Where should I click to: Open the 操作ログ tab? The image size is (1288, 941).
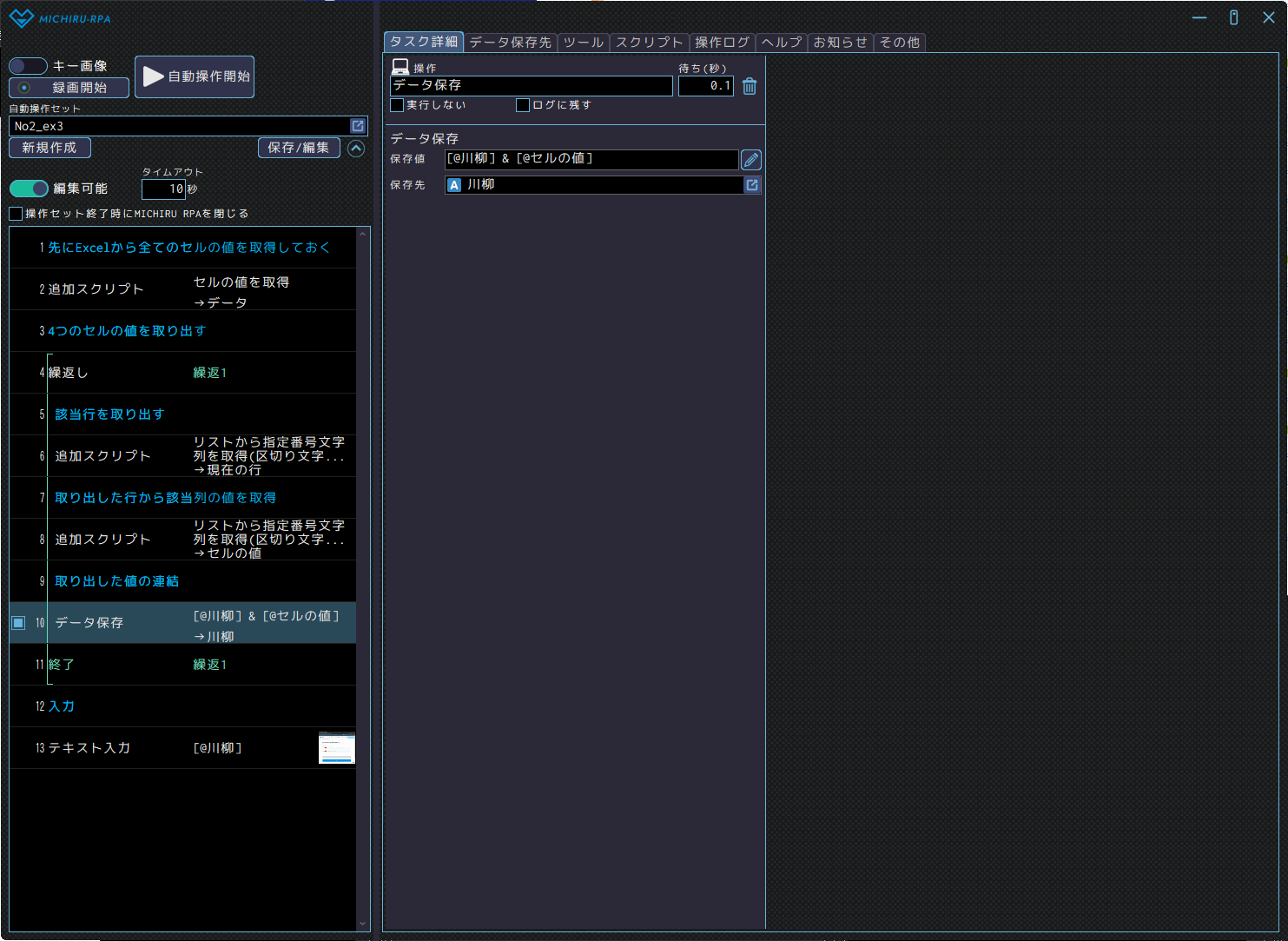tap(722, 43)
